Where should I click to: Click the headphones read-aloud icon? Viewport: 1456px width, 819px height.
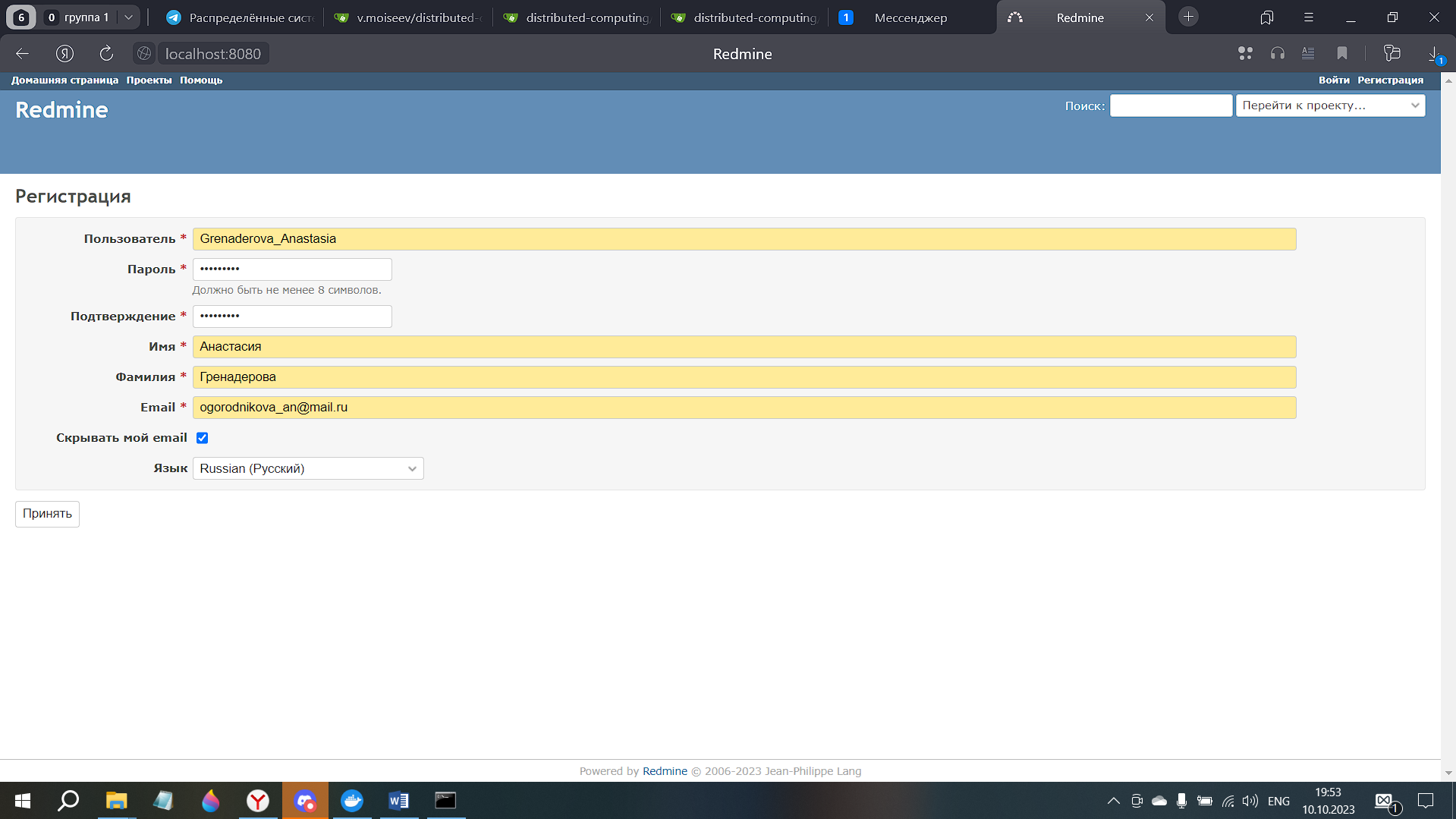(x=1277, y=54)
